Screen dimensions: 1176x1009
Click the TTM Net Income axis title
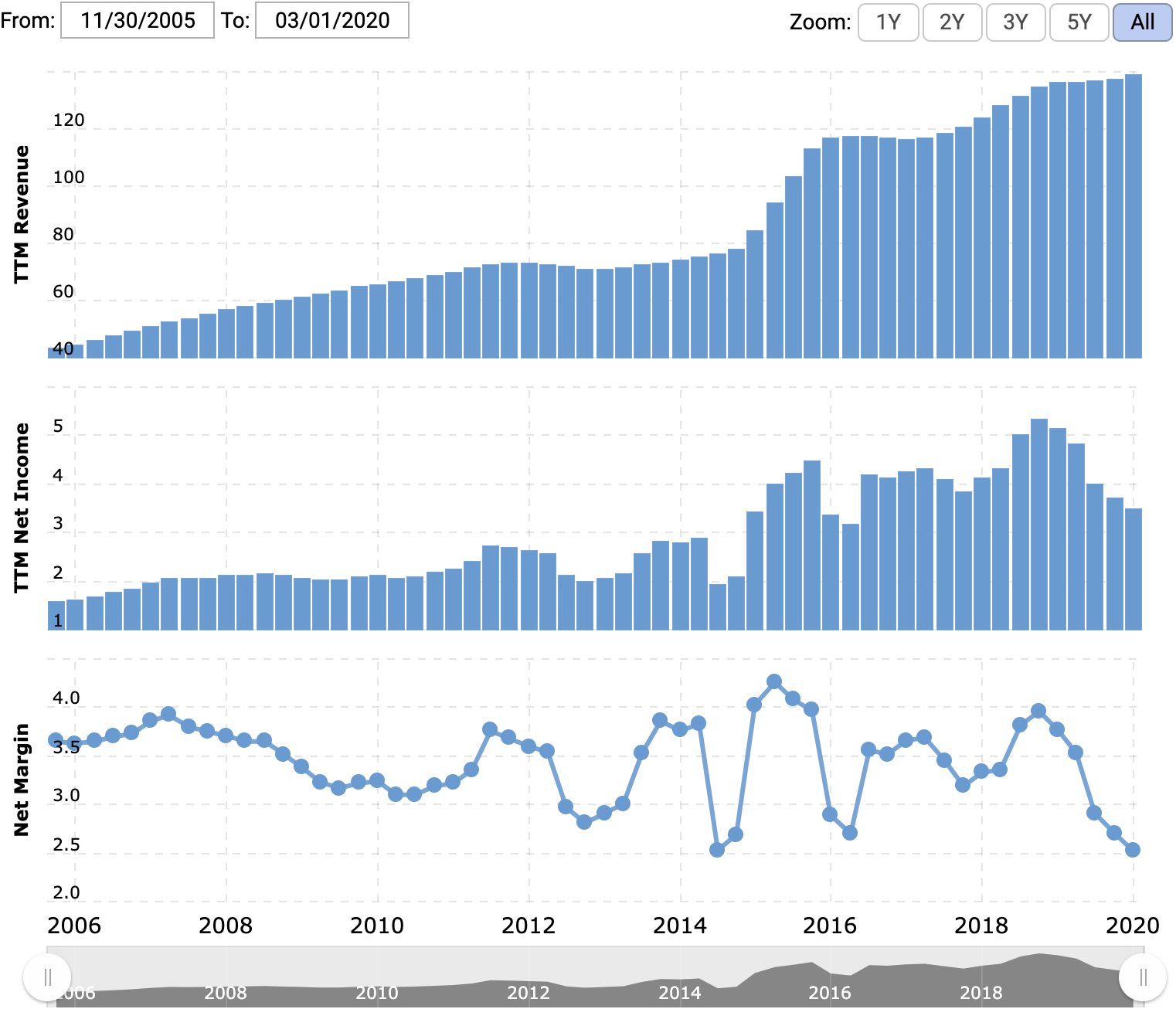[22, 508]
